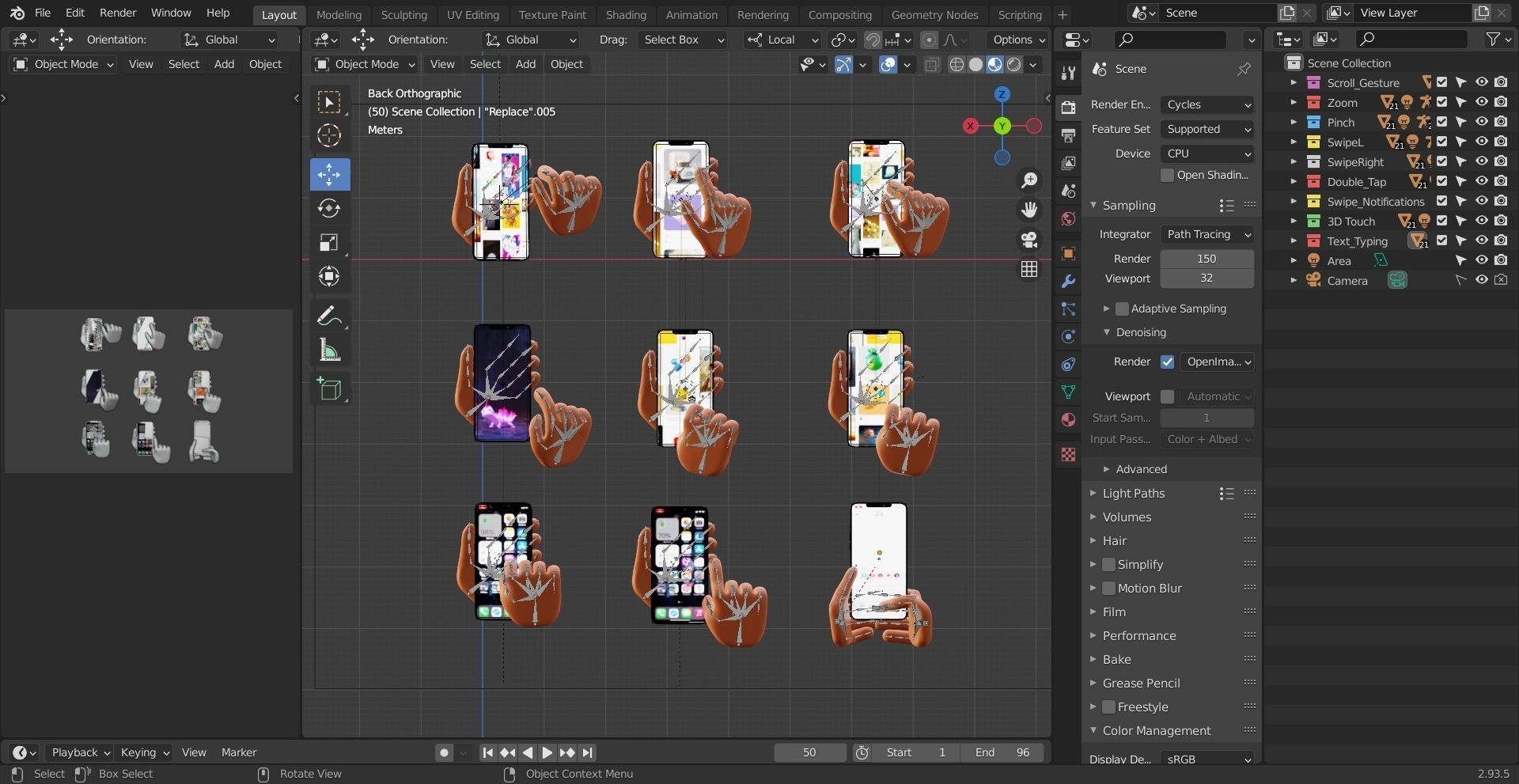The height and width of the screenshot is (784, 1519).
Task: Switch orthographic/perspective grid icon
Action: [1028, 270]
